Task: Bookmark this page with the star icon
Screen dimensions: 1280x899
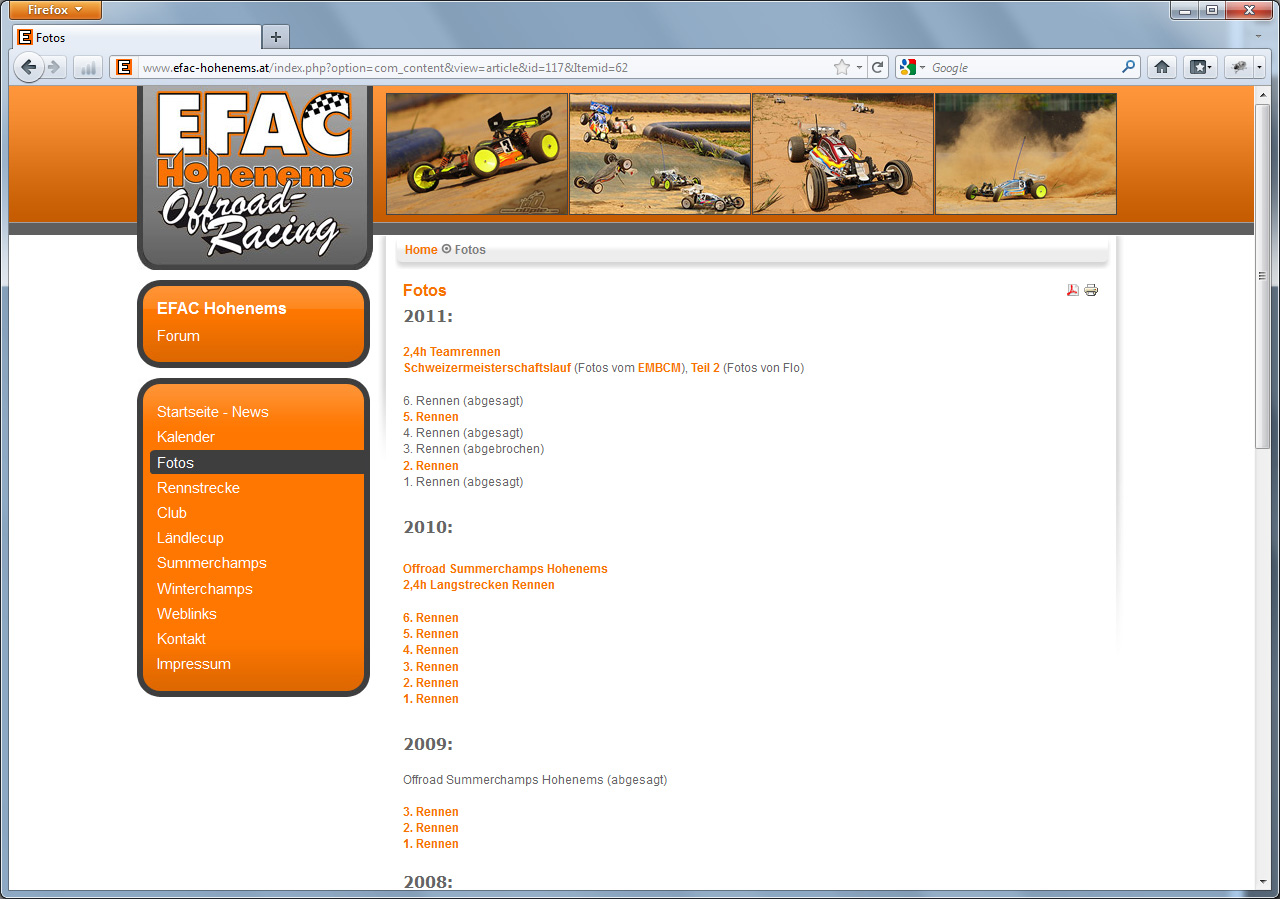Action: point(842,67)
